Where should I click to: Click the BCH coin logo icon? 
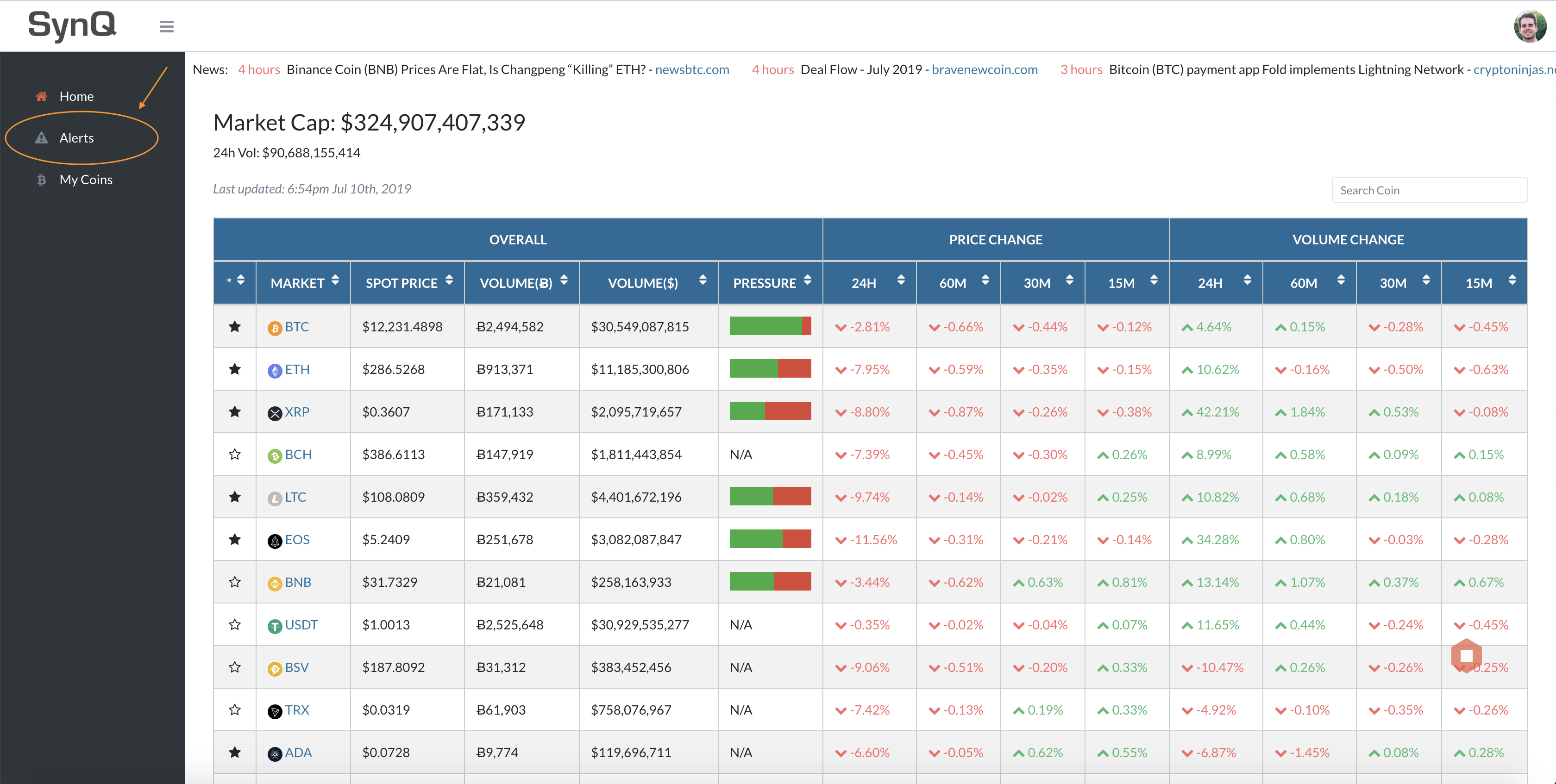click(275, 456)
